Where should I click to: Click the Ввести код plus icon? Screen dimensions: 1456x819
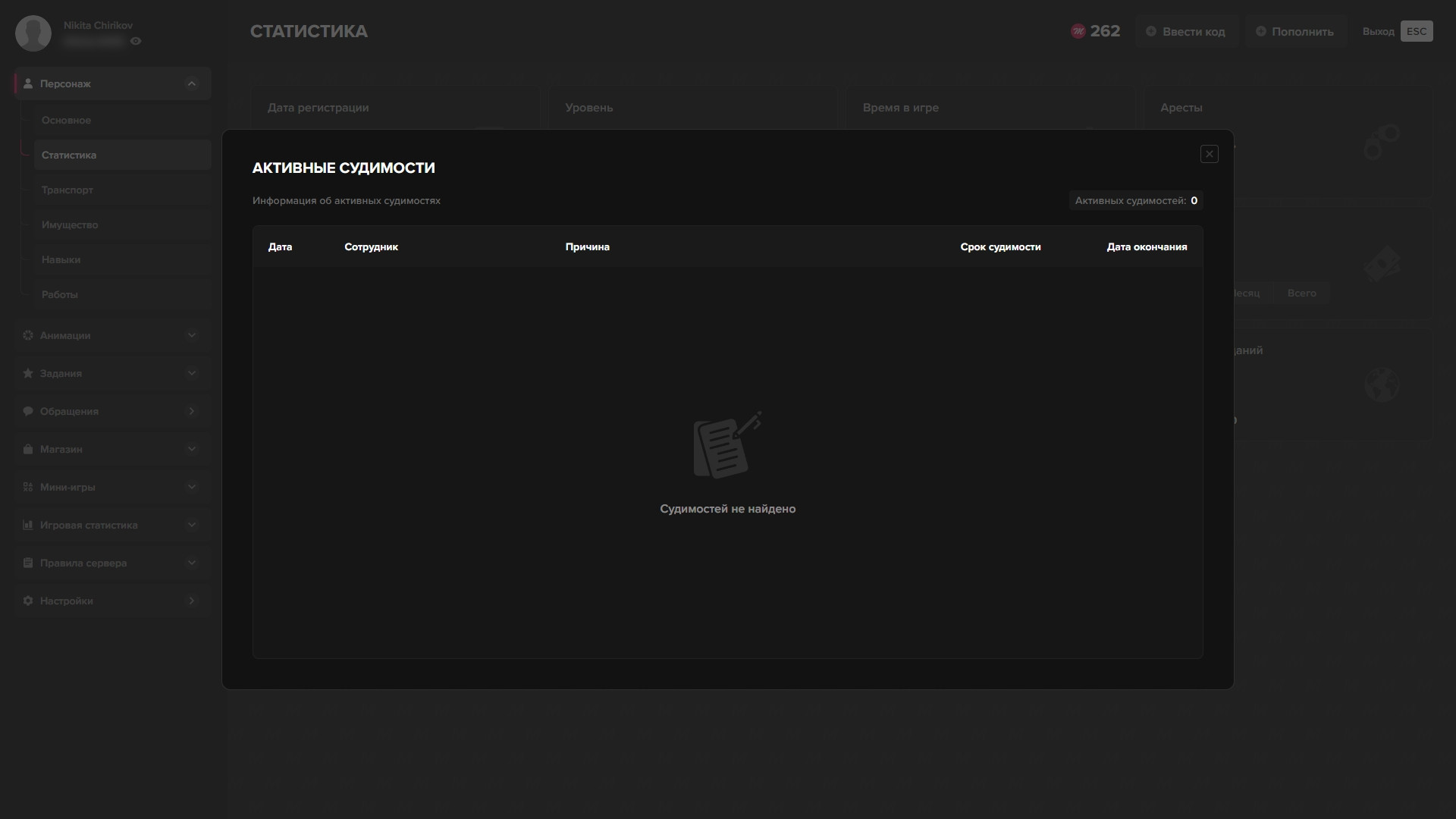[1151, 31]
